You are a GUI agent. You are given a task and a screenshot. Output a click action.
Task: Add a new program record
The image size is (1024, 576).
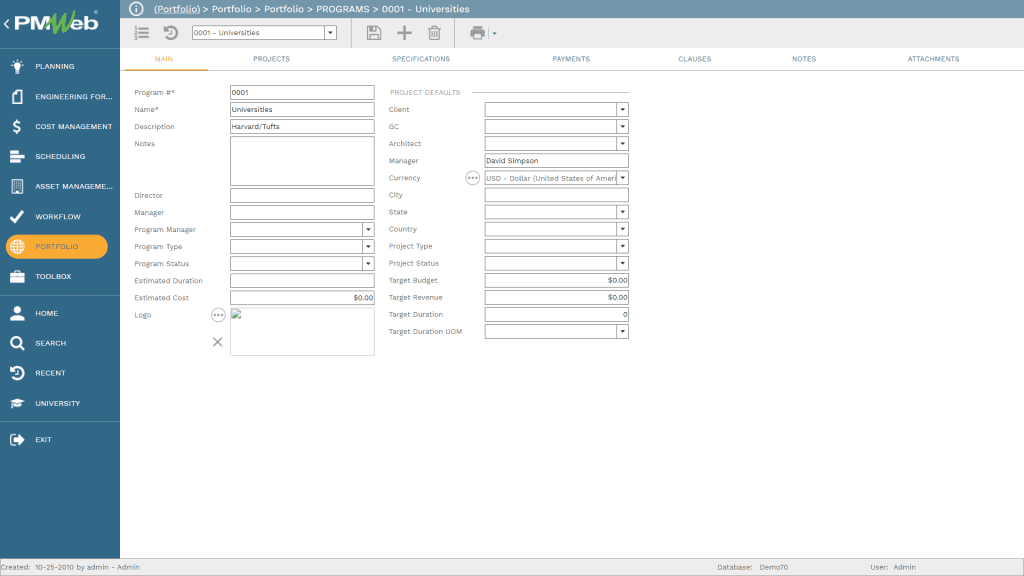pyautogui.click(x=404, y=32)
